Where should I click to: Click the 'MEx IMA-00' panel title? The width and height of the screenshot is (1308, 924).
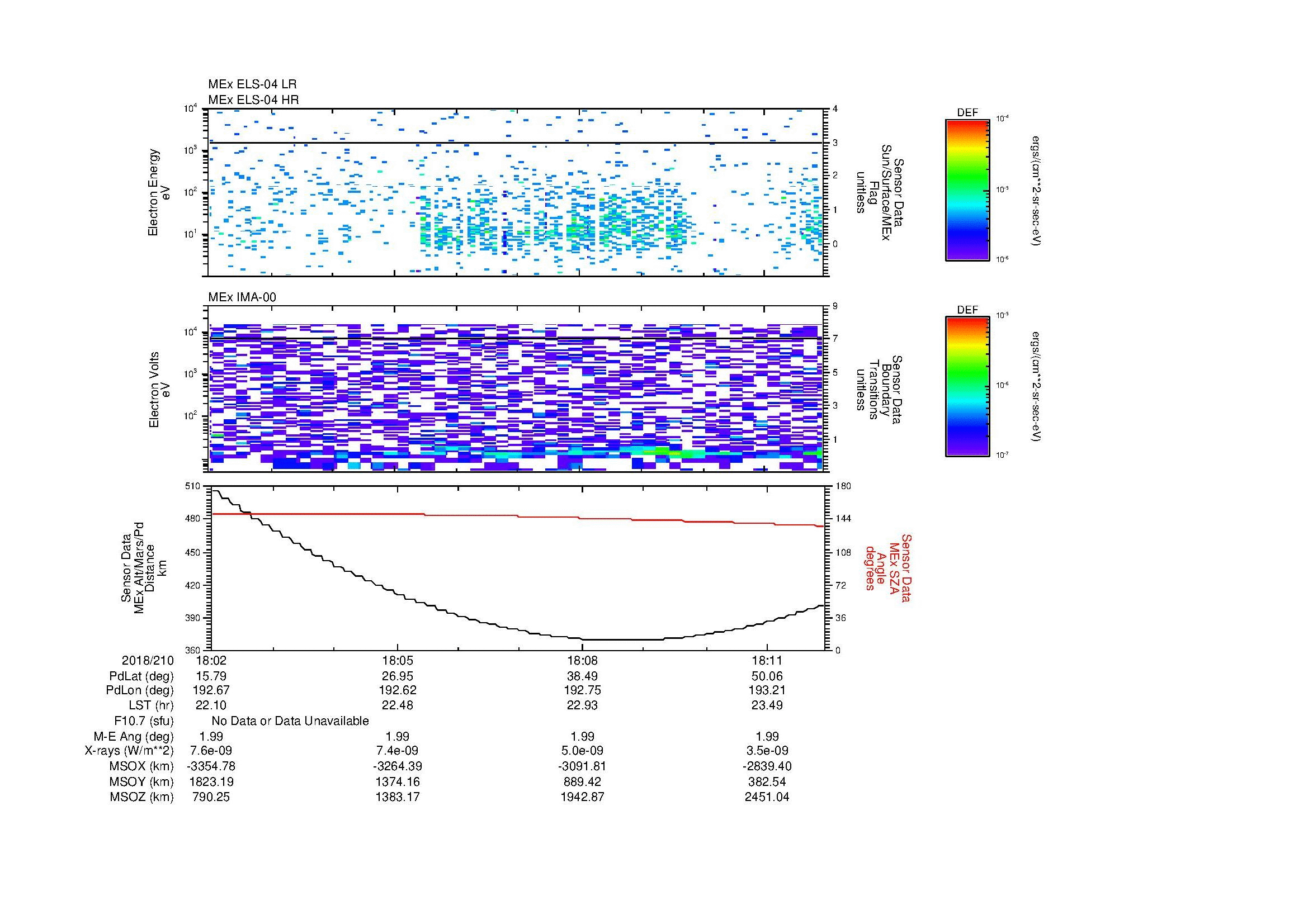242,297
